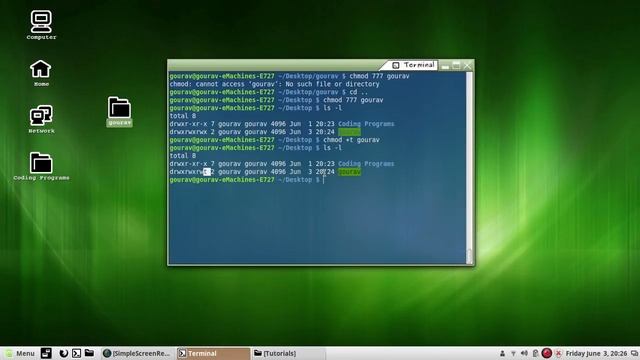The height and width of the screenshot is (360, 640).
Task: Click the 'chmod +t gourav' command text
Action: click(x=351, y=140)
